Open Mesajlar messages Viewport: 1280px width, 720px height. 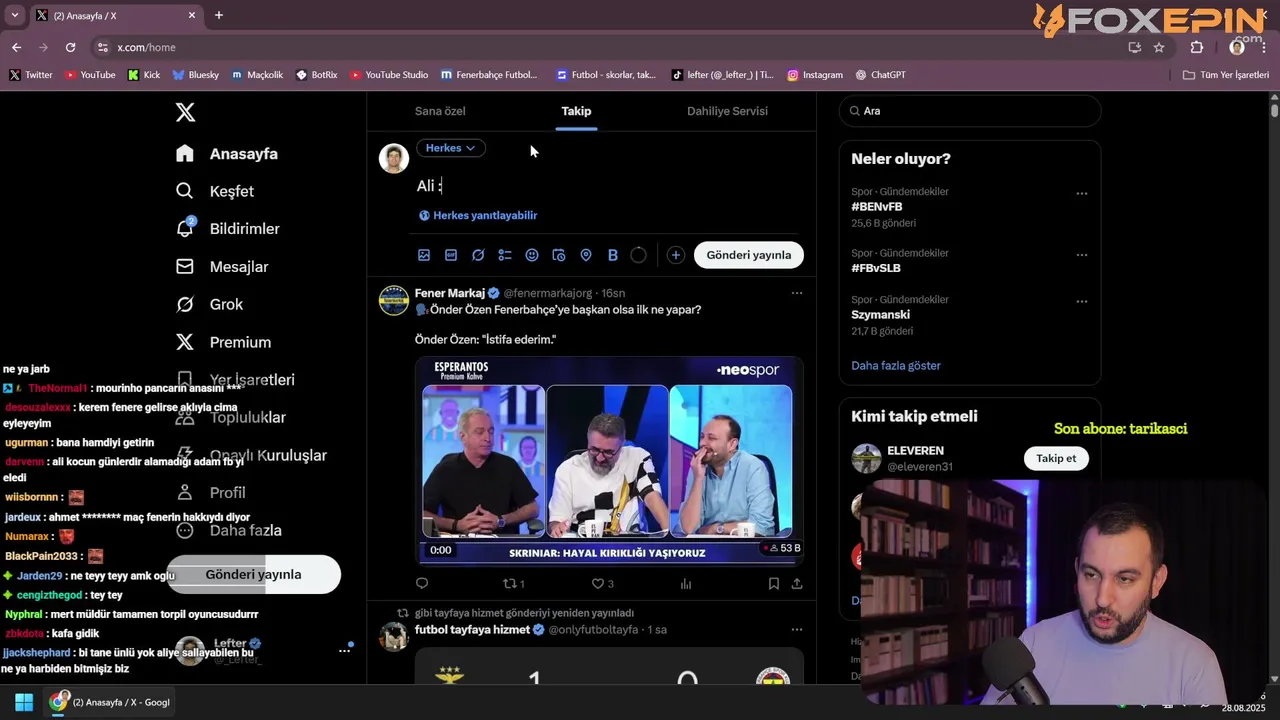point(222,266)
